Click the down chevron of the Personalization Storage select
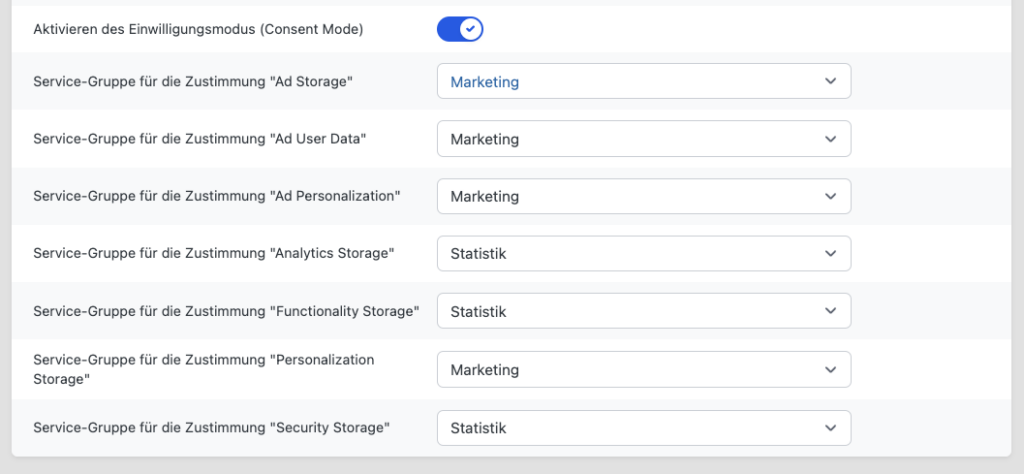The image size is (1024, 474). point(830,369)
